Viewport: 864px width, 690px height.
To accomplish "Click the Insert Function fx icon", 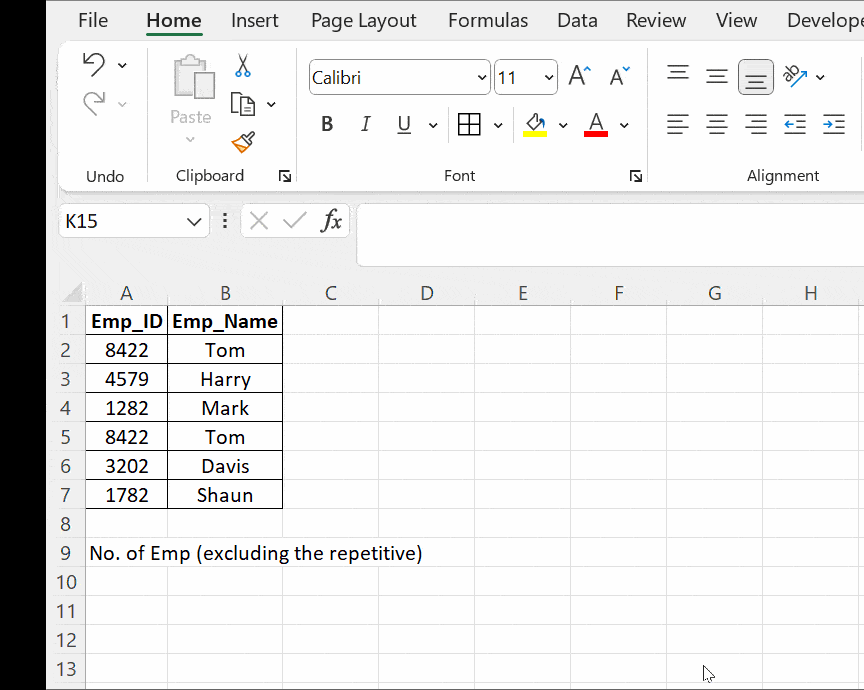I will (x=332, y=221).
